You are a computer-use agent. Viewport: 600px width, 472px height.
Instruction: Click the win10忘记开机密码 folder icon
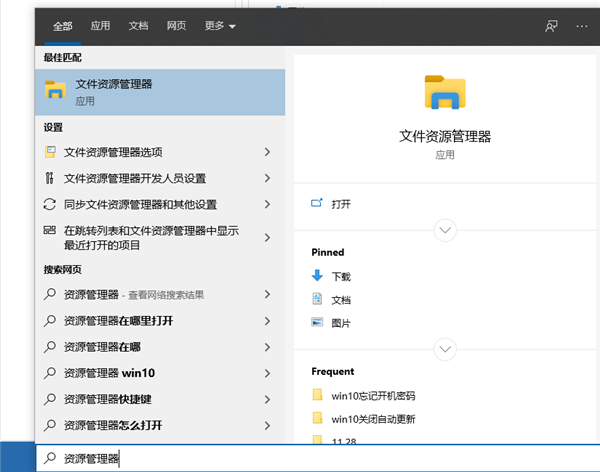pos(317,394)
